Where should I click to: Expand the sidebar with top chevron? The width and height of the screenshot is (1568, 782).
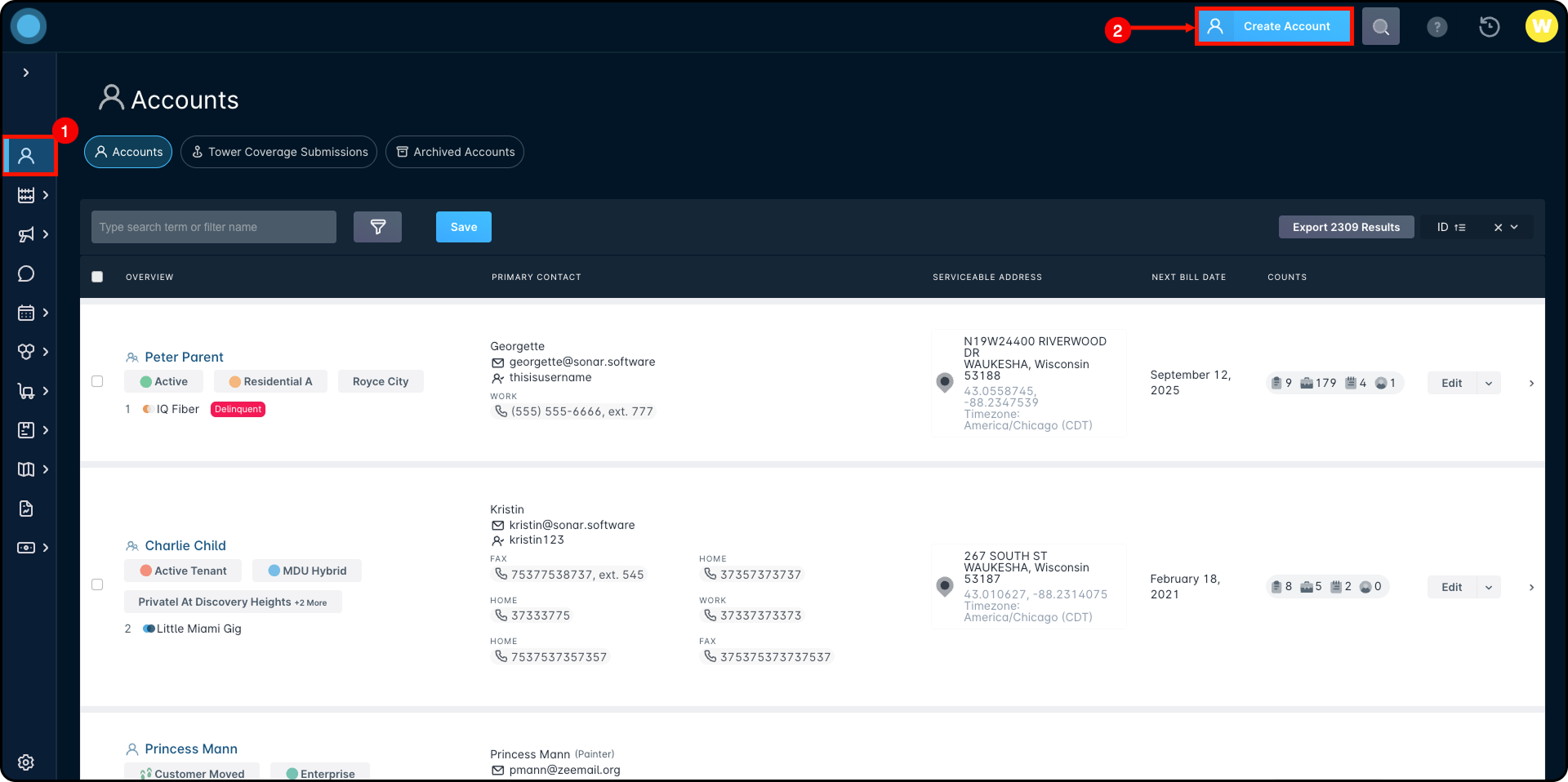click(26, 73)
